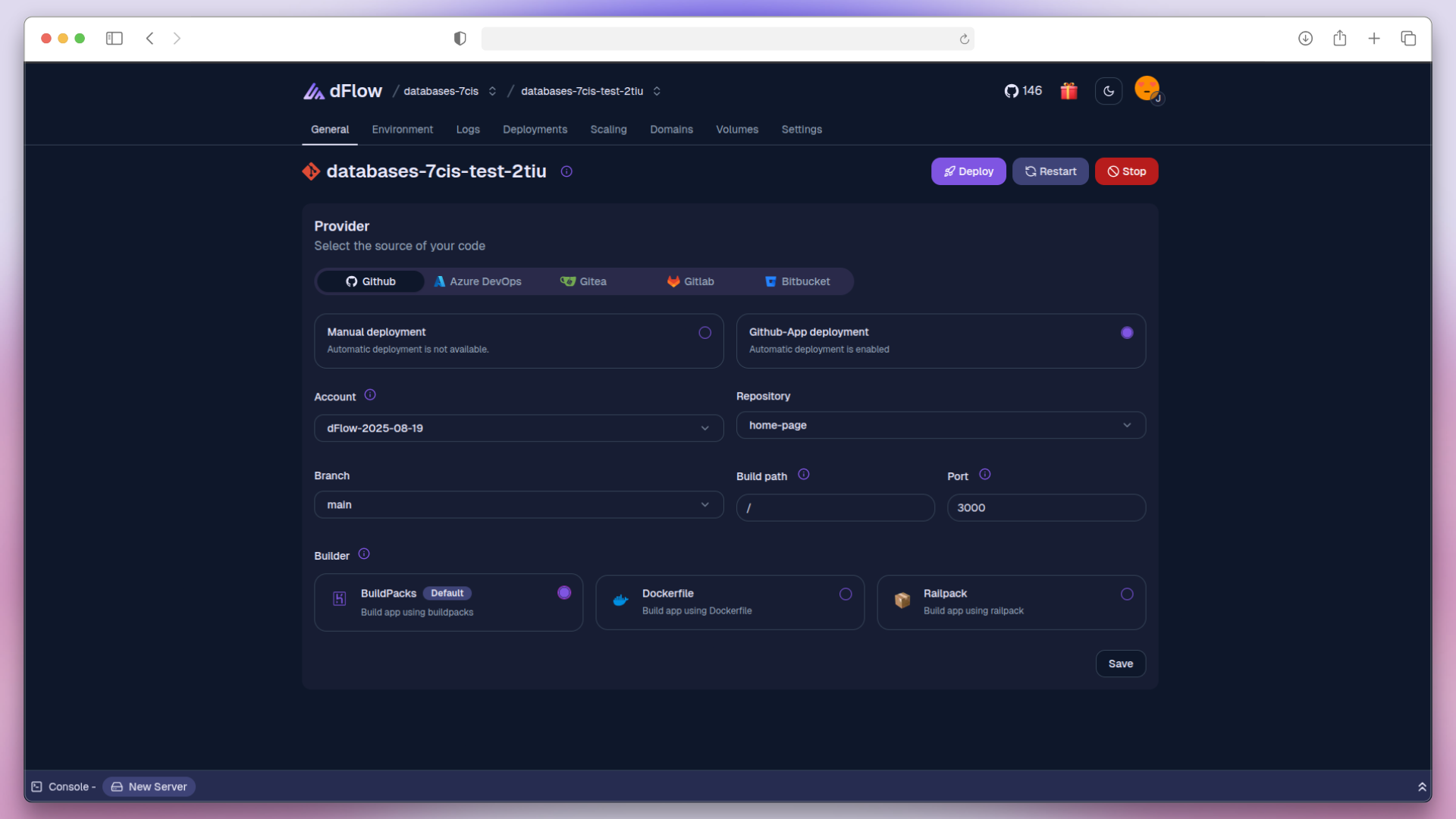Screen dimensions: 1456x819
Task: Open the user avatar menu
Action: [1147, 89]
